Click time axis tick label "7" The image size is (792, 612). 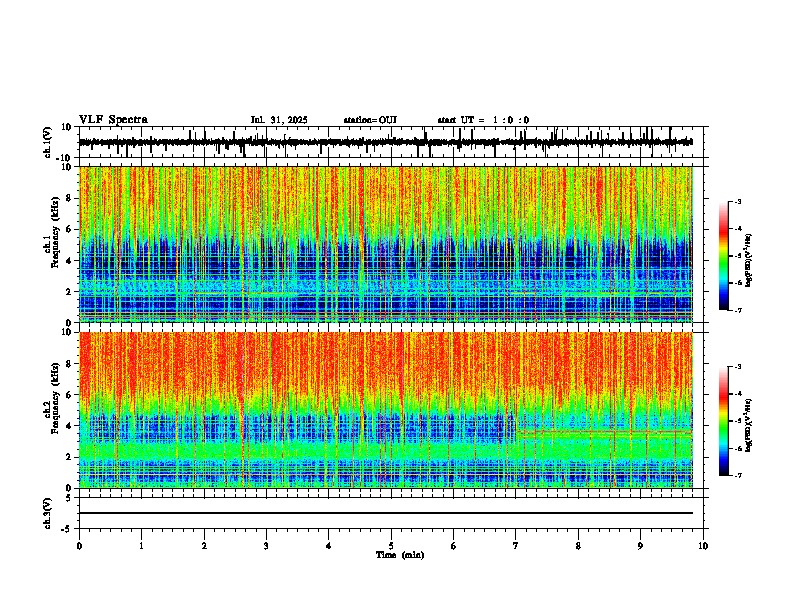point(515,546)
